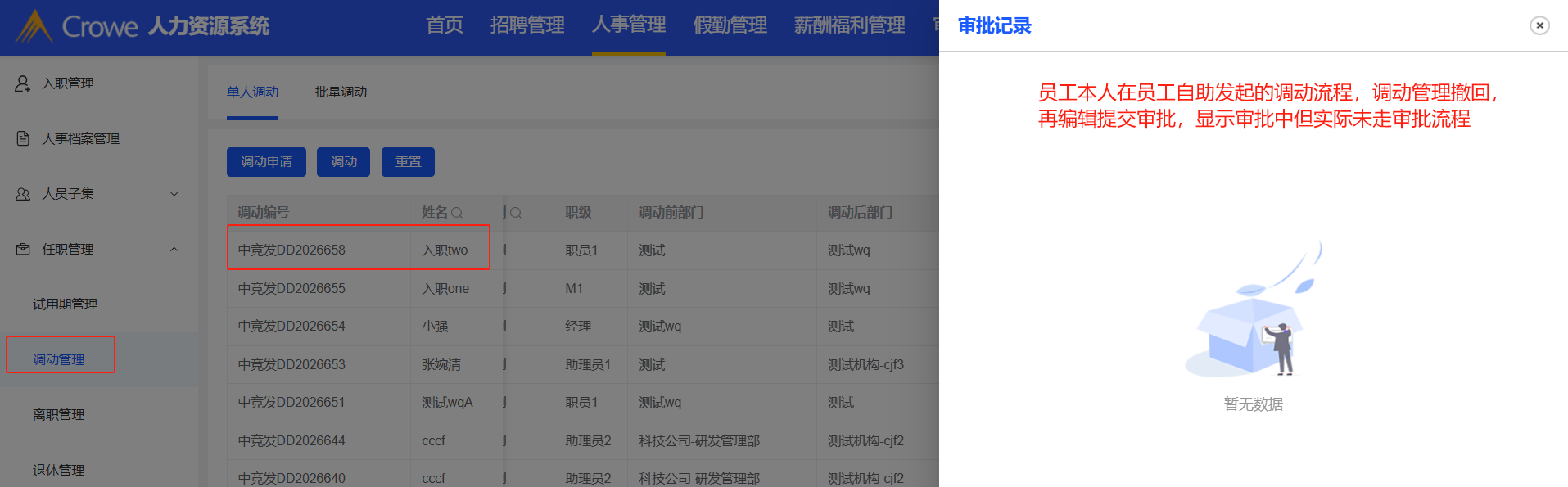Screen dimensions: 1568x487
Task: Click the 人事档案管理 document icon
Action: pyautogui.click(x=23, y=138)
